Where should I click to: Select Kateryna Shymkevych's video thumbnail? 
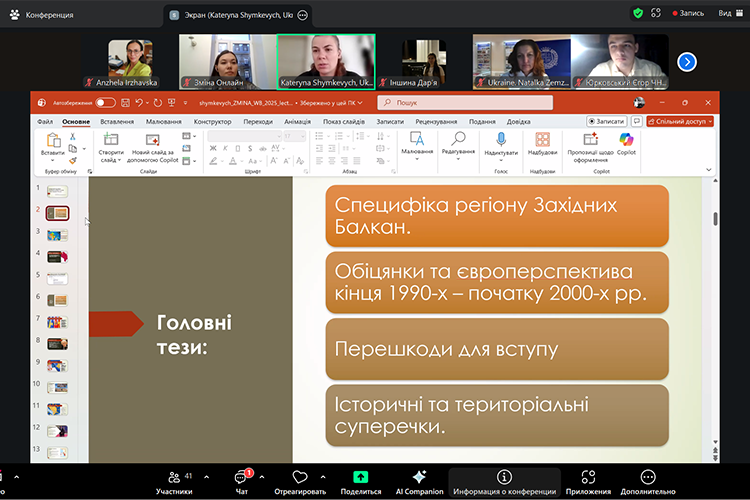[x=326, y=61]
